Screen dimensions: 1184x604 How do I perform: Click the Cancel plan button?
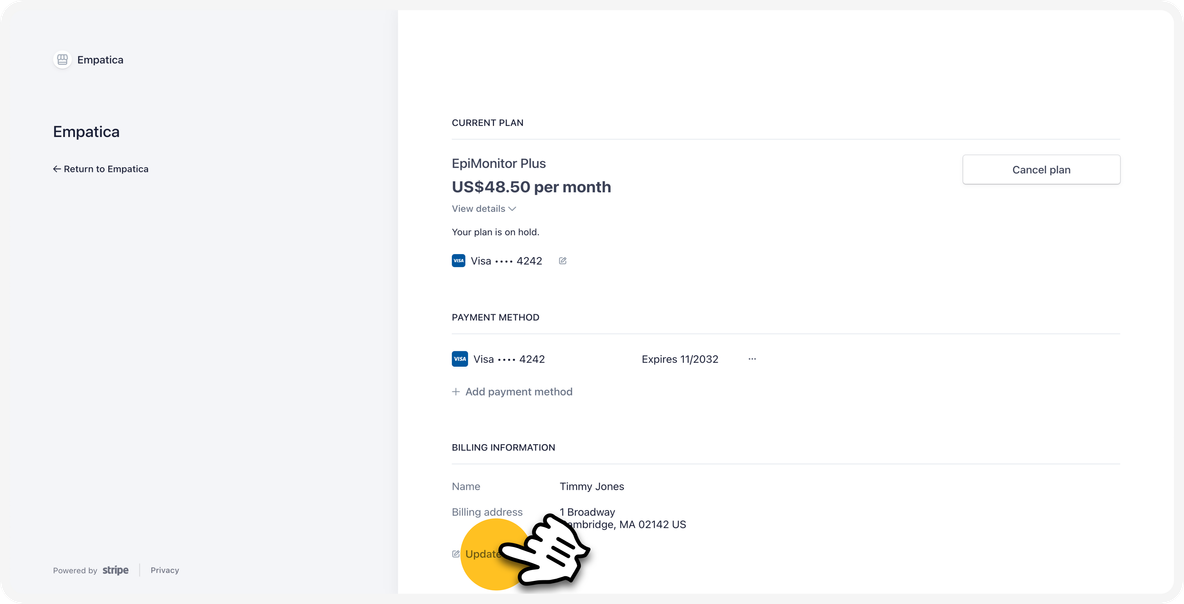point(1041,170)
